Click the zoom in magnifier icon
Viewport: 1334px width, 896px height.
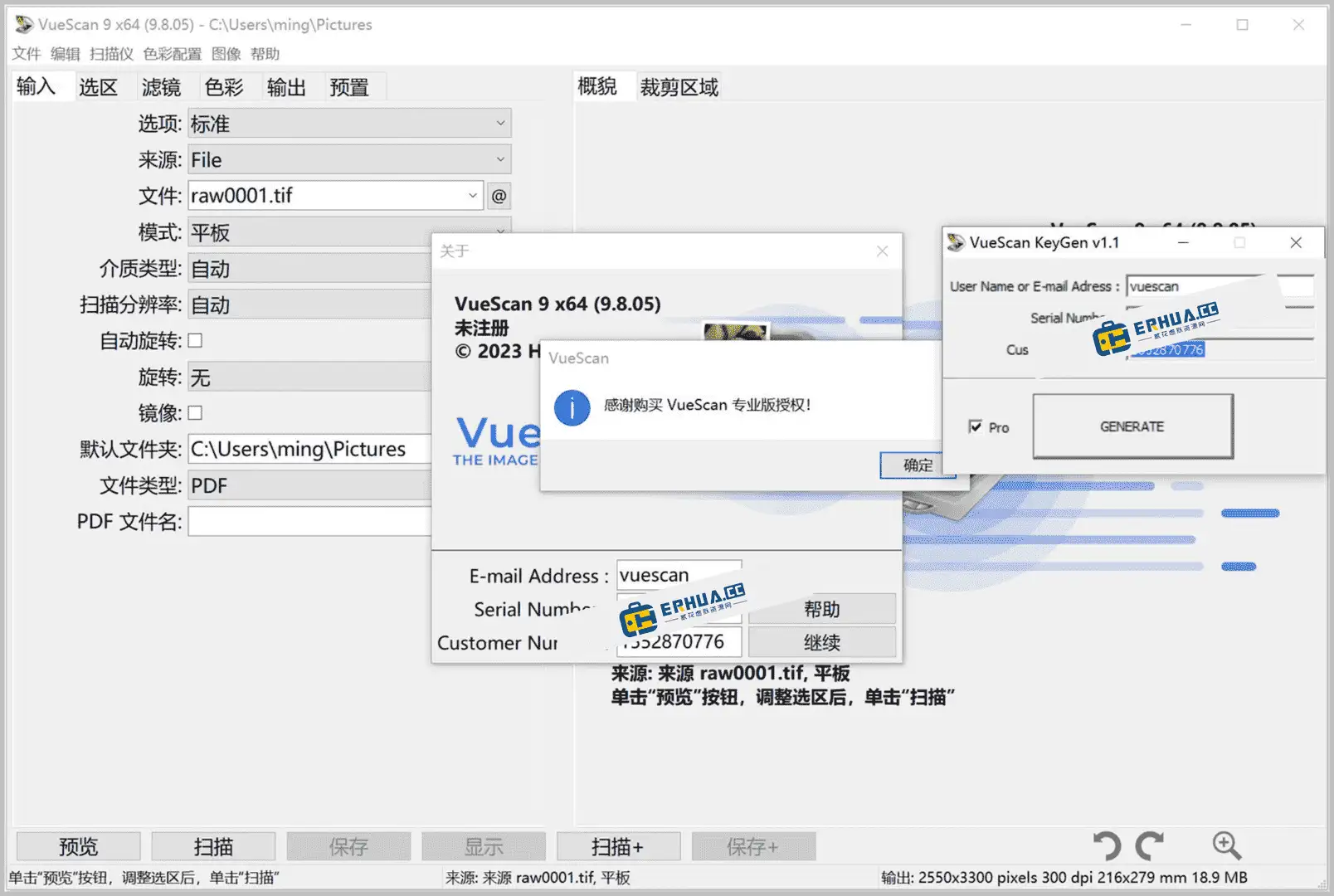pos(1226,845)
